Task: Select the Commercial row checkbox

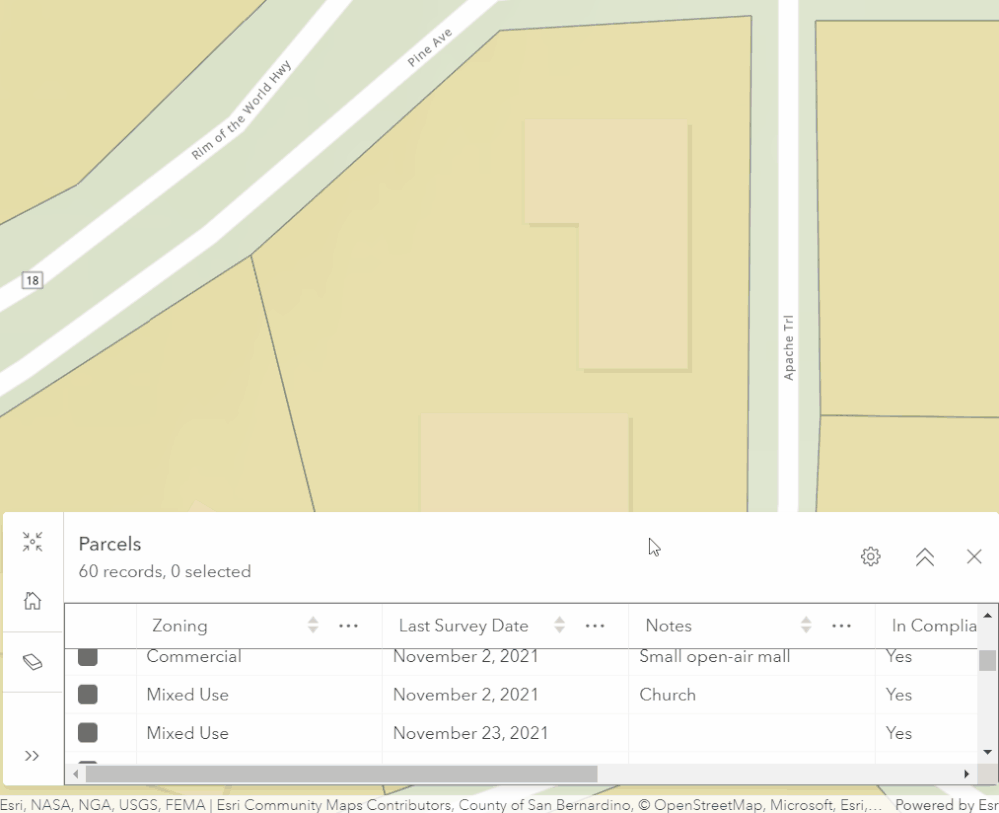Action: pyautogui.click(x=88, y=658)
